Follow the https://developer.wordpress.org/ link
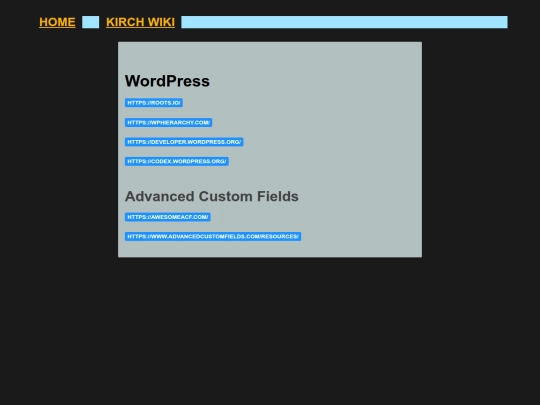This screenshot has width=540, height=405. [x=184, y=142]
